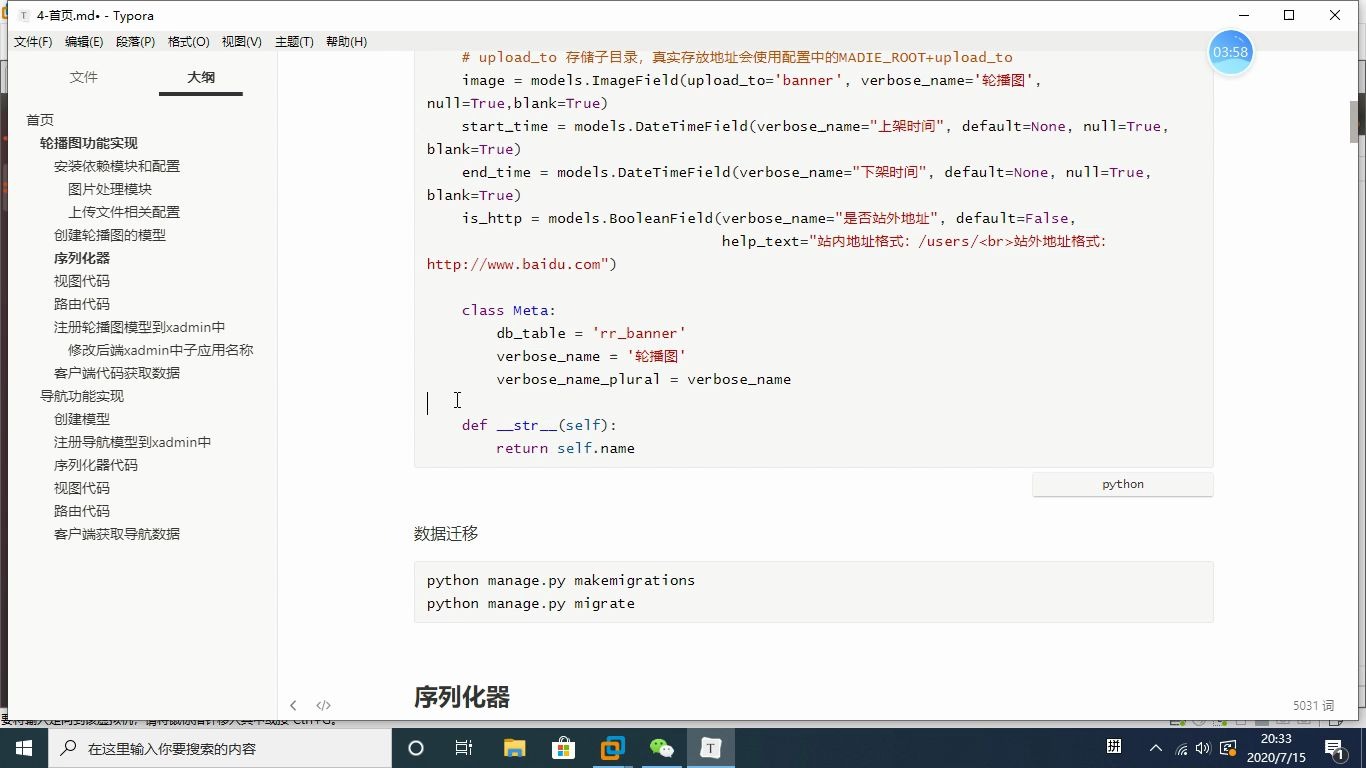
Task: Select 安装依赖模块和配置 outline entry
Action: [x=117, y=166]
